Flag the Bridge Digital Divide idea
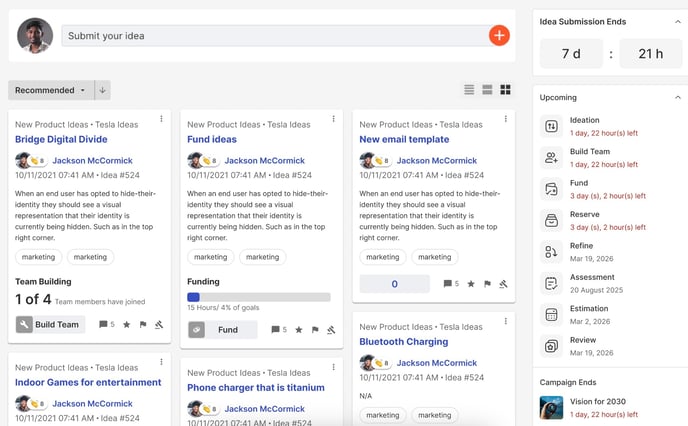The height and width of the screenshot is (426, 688). pos(143,324)
